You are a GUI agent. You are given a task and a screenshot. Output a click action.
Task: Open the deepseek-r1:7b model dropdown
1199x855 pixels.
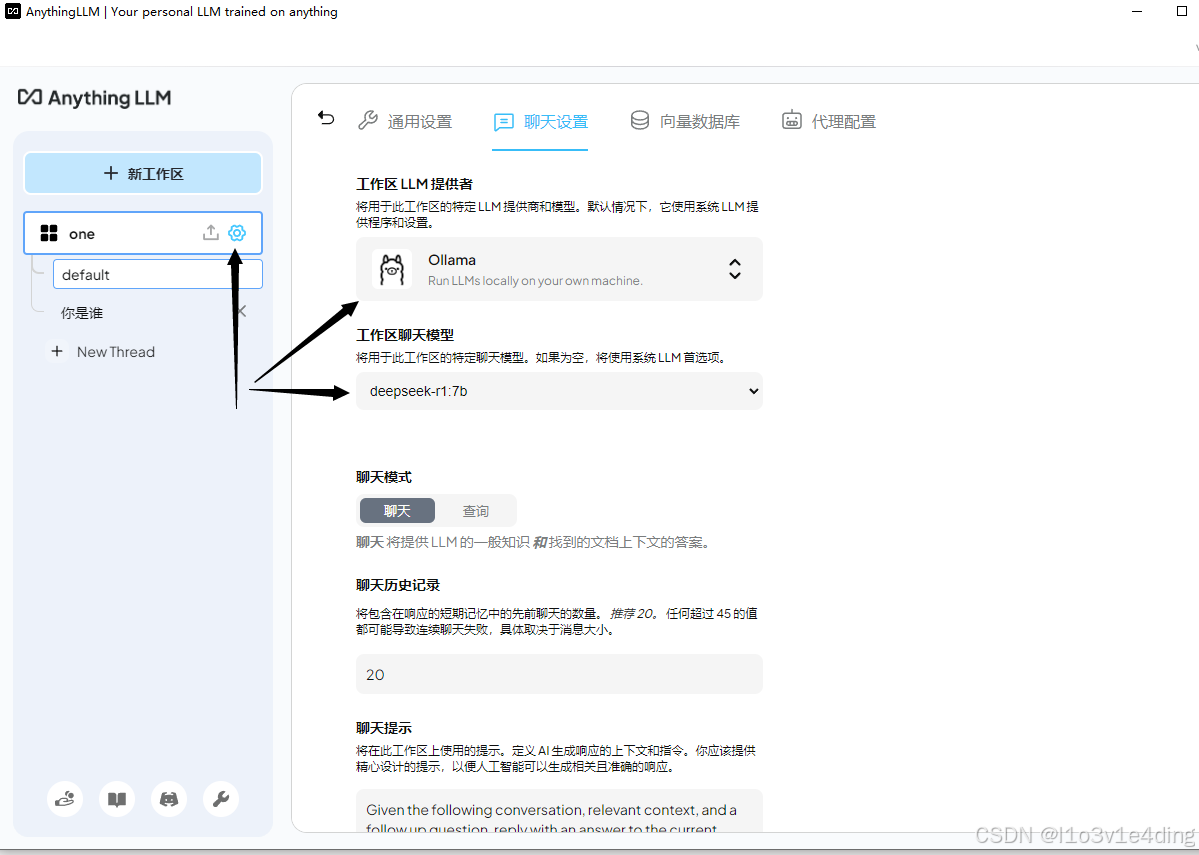point(559,391)
